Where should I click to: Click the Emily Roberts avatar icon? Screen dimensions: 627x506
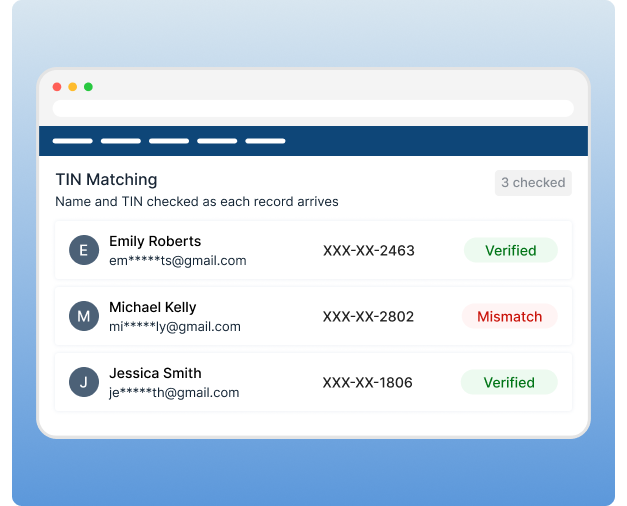[84, 250]
